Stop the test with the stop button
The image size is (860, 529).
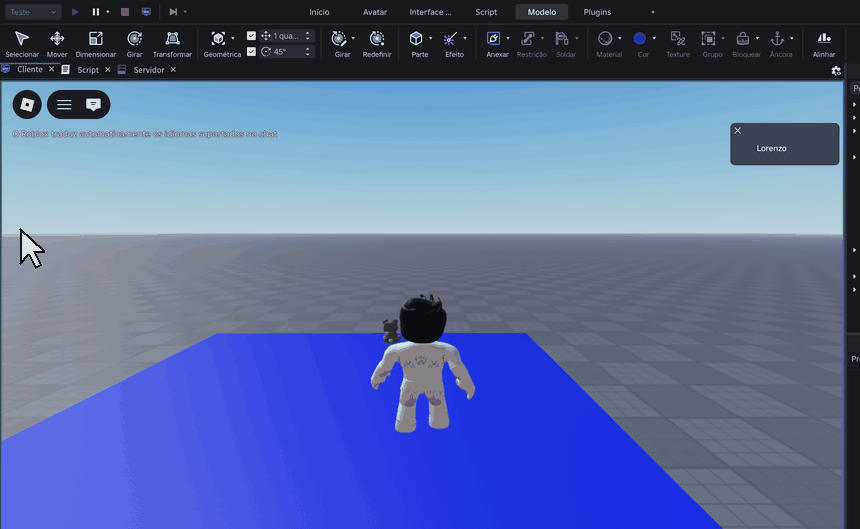click(125, 12)
